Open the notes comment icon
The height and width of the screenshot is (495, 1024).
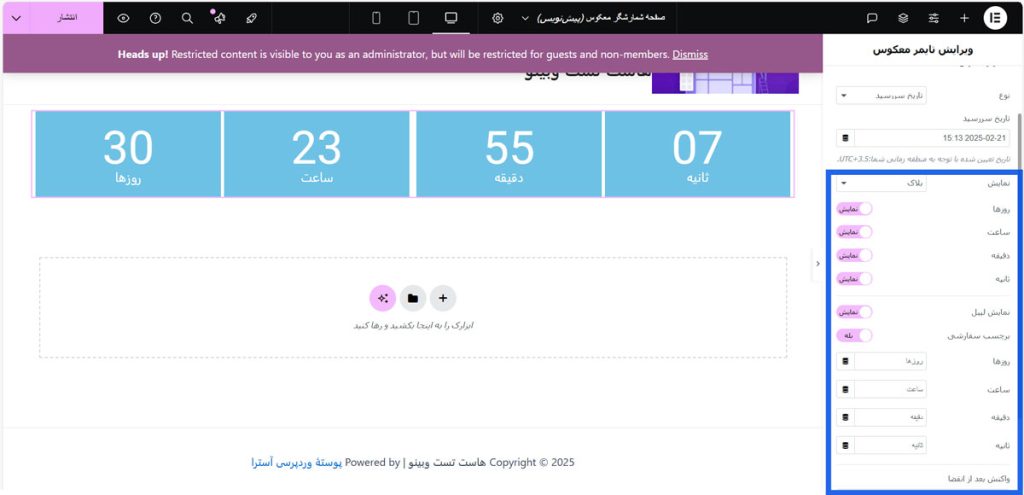point(872,18)
